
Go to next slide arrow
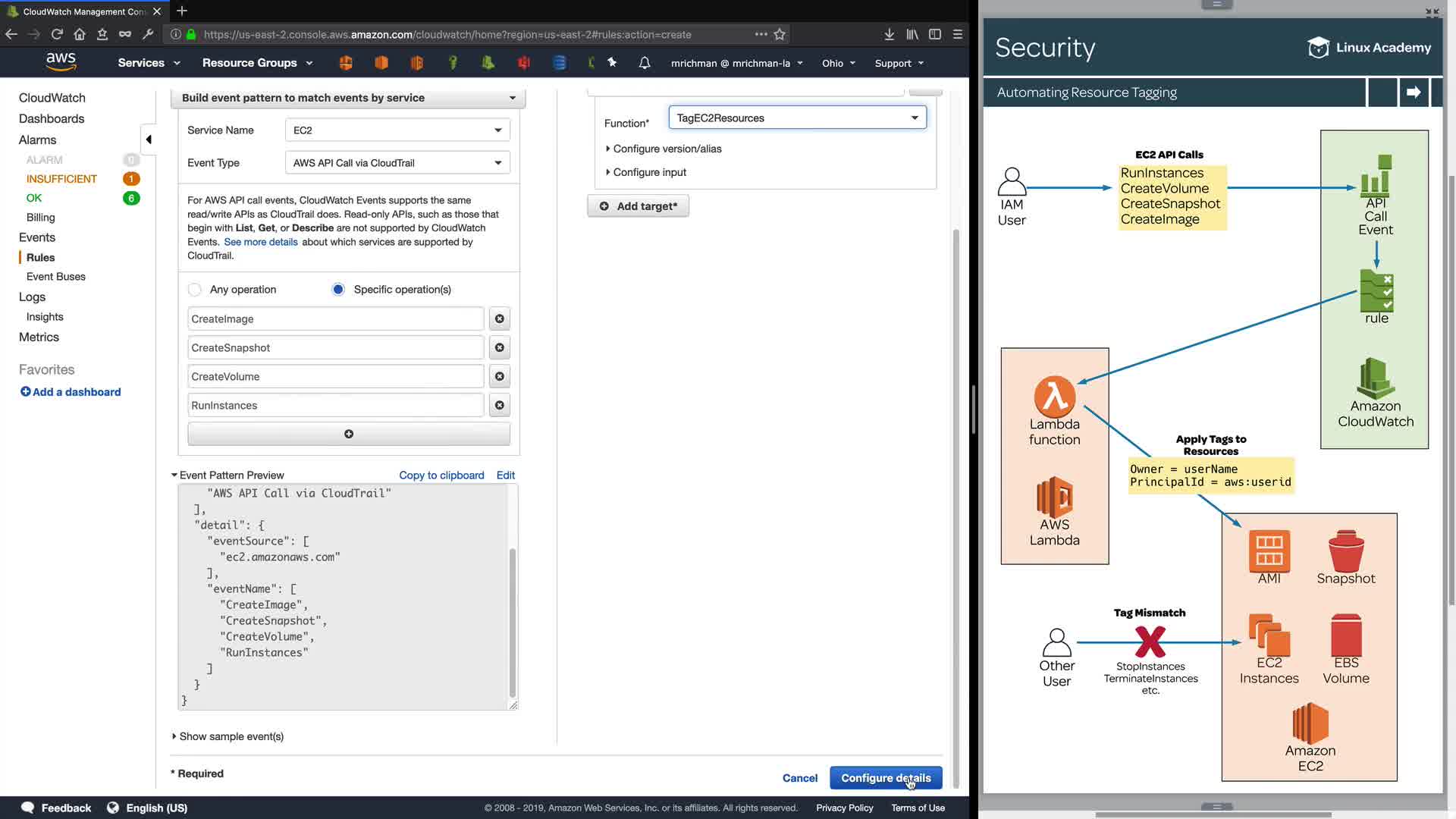(x=1414, y=93)
